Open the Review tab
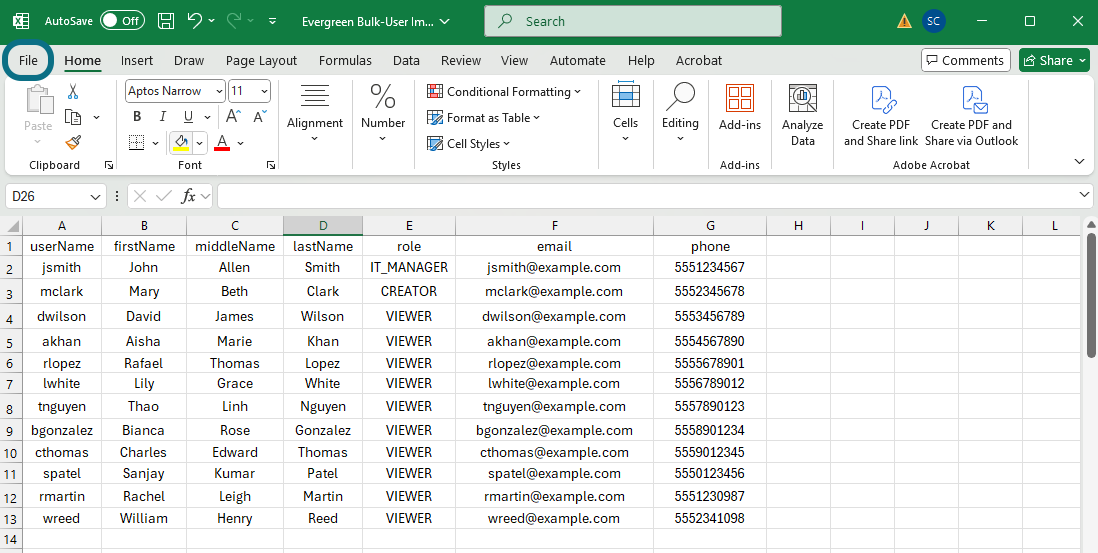The image size is (1098, 553). pos(461,61)
